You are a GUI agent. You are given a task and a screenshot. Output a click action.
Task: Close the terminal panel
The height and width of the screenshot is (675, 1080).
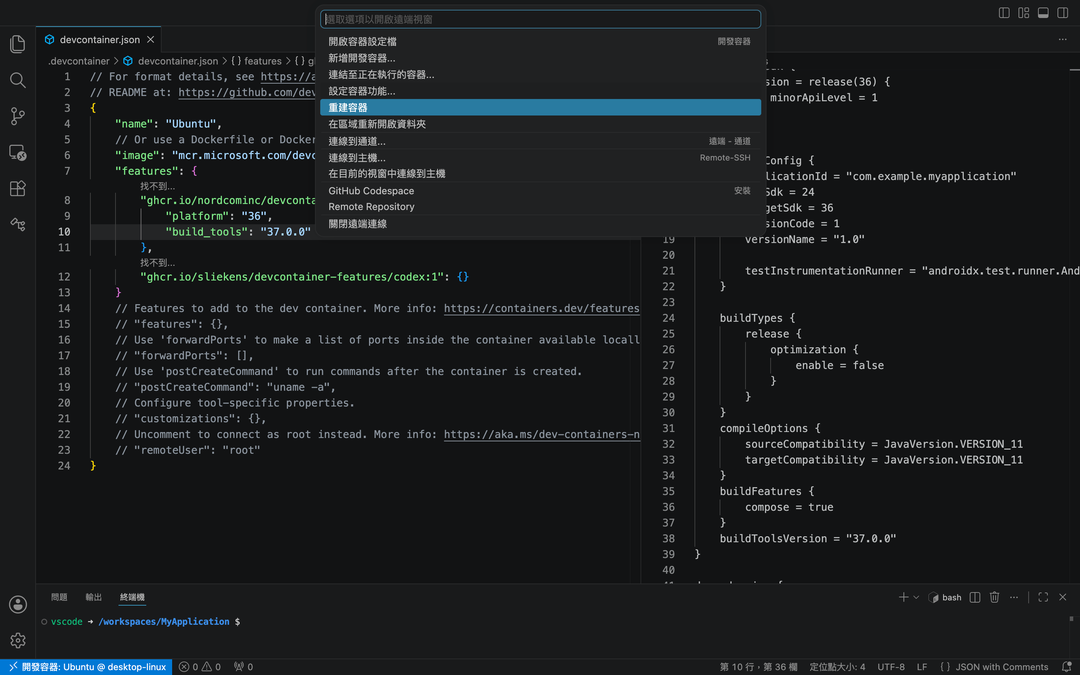[x=1063, y=597]
